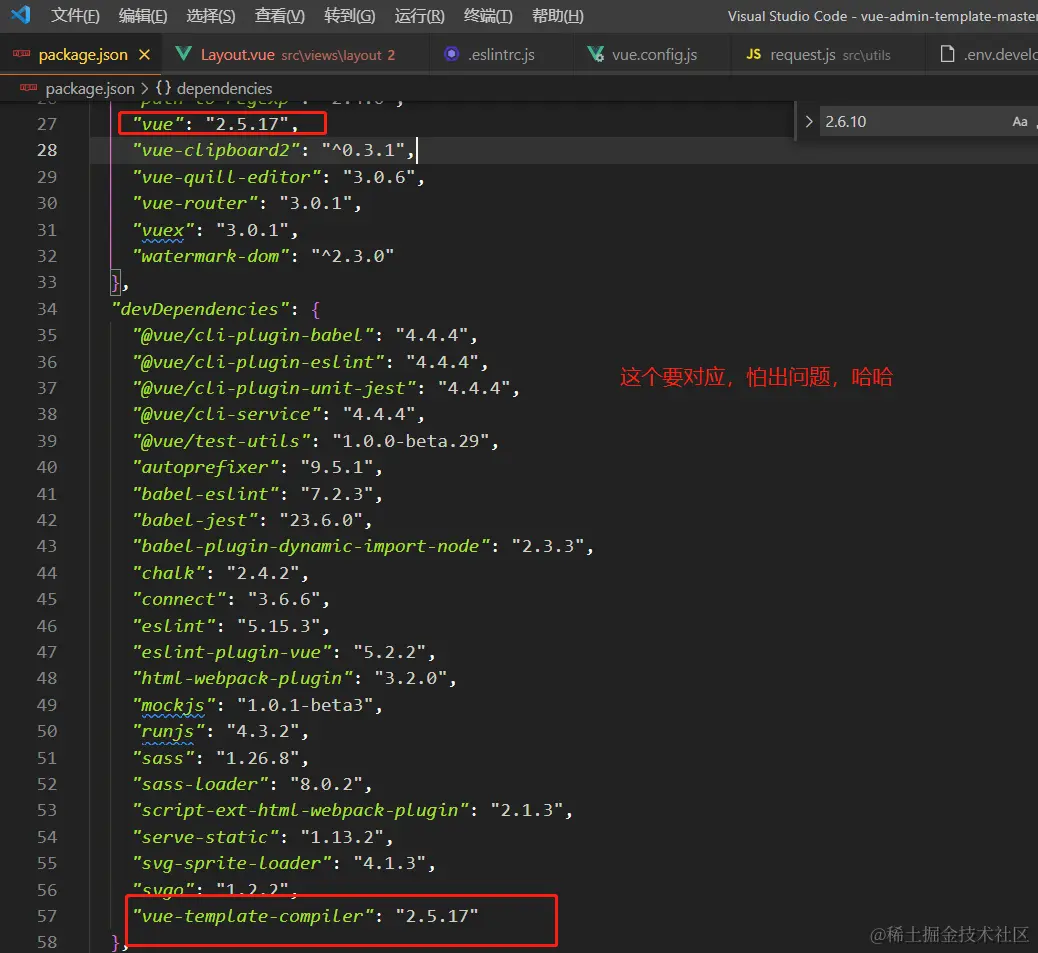
Task: Click package.json in the breadcrumb
Action: [90, 89]
